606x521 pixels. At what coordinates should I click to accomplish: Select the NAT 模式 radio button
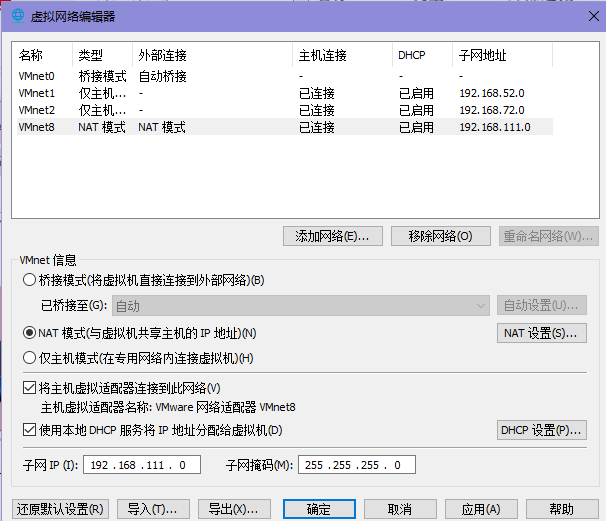click(x=29, y=333)
